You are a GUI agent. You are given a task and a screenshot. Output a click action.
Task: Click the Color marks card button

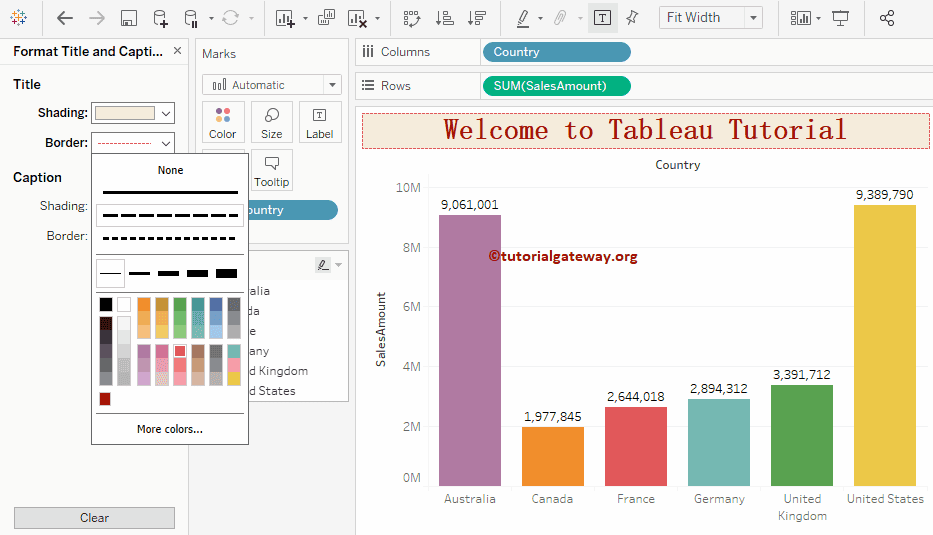222,122
